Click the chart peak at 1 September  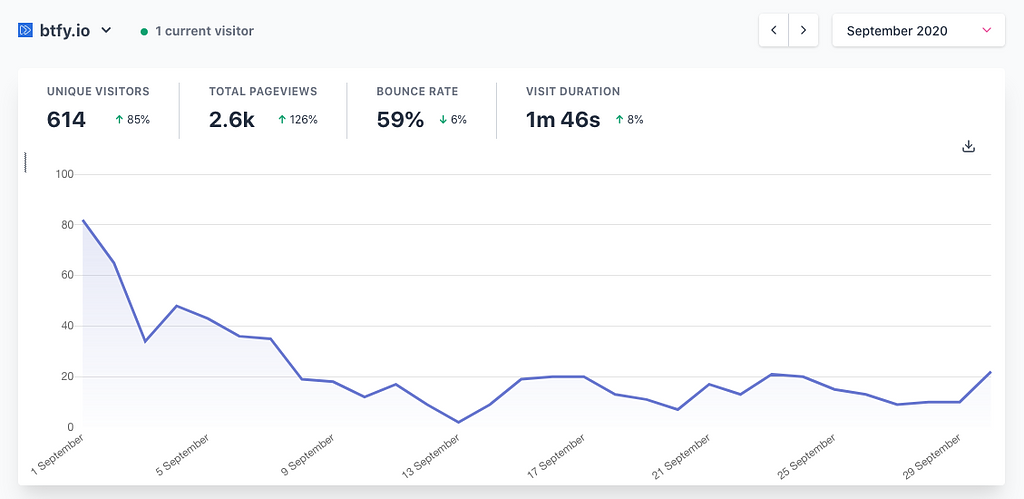click(83, 220)
